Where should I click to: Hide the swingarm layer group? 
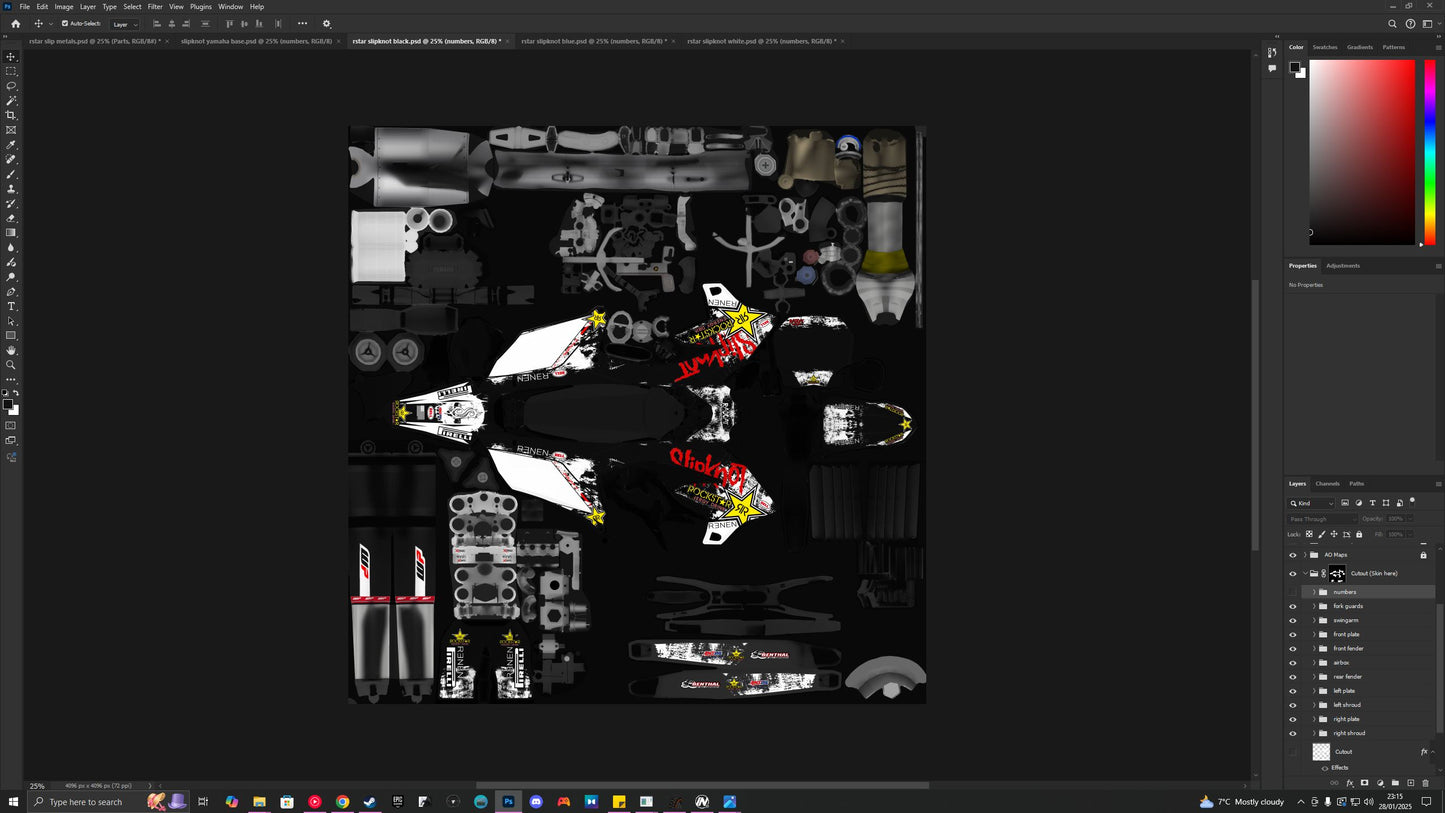pos(1292,620)
